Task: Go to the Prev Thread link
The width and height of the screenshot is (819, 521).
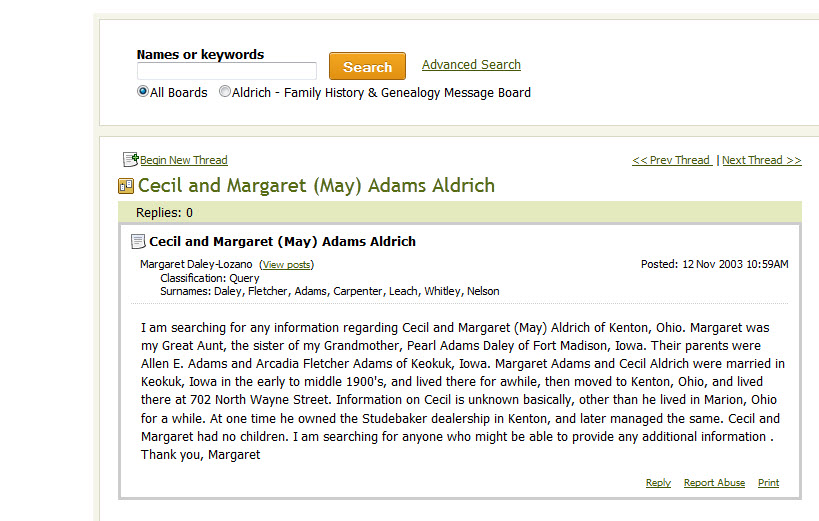Action: coord(672,160)
